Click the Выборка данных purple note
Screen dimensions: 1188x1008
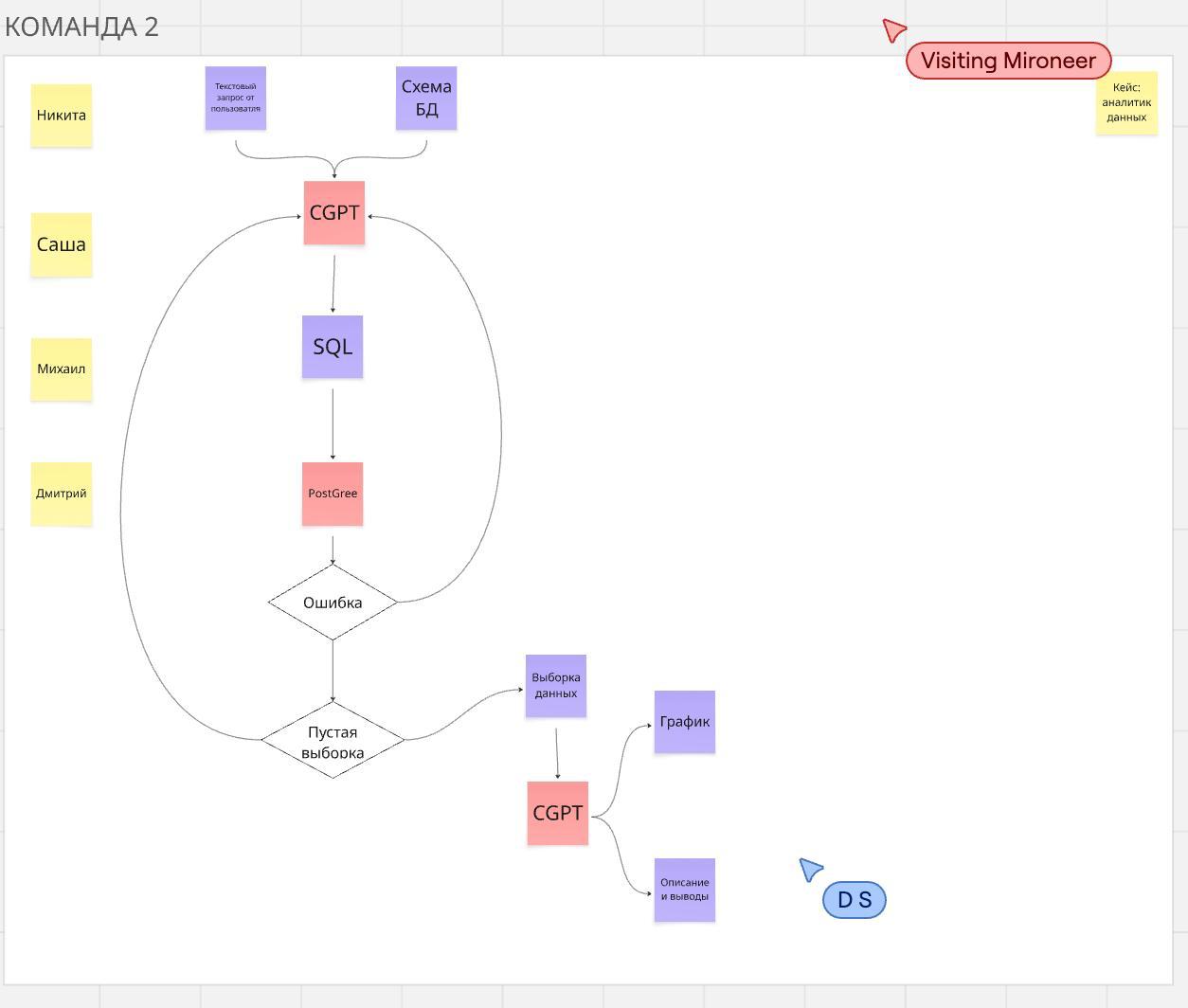tap(556, 686)
